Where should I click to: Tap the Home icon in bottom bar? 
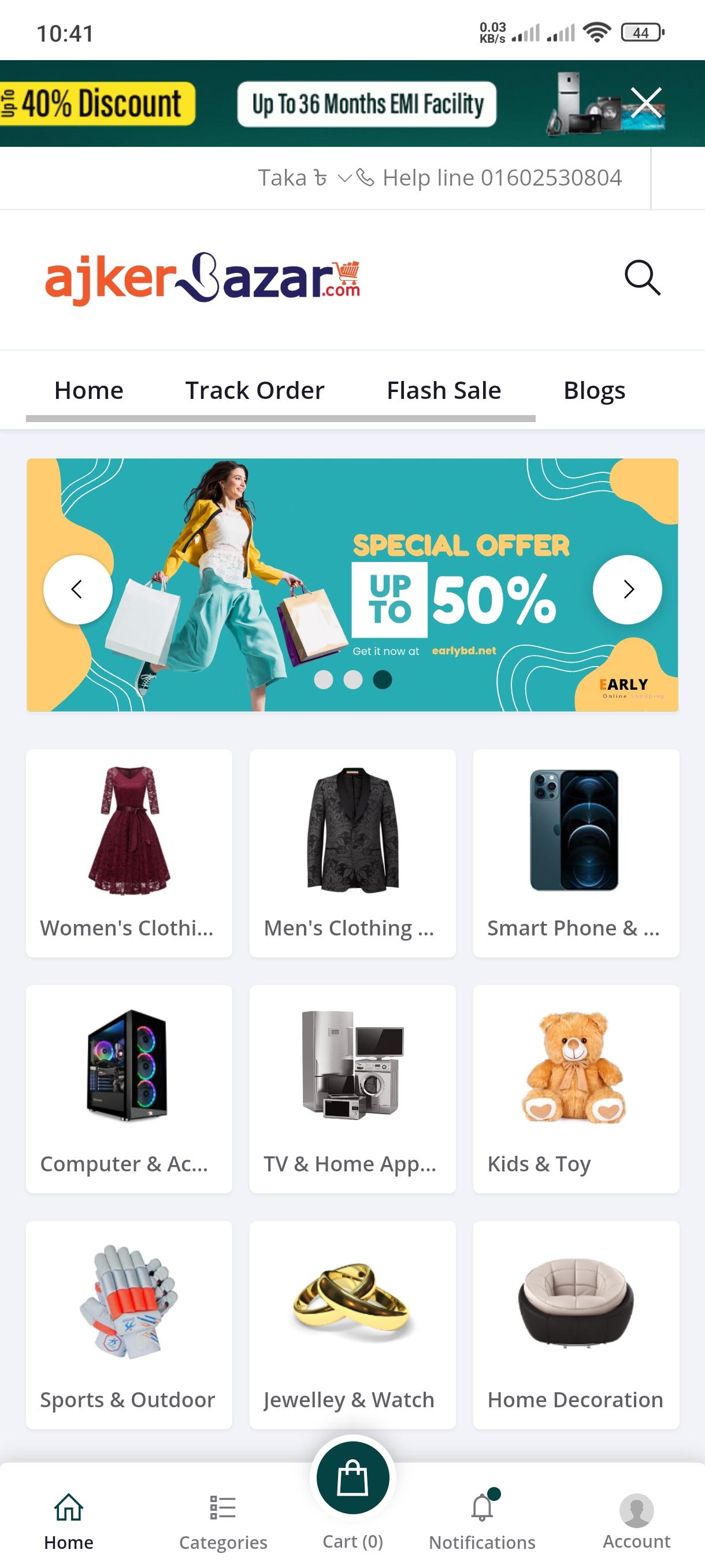pos(69,1507)
